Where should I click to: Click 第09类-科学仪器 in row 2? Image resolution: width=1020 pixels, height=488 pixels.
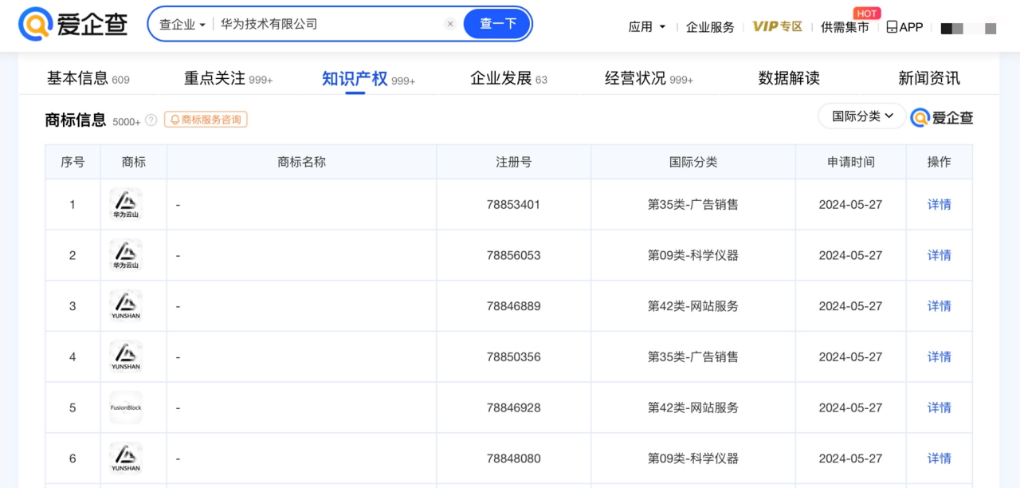click(693, 255)
